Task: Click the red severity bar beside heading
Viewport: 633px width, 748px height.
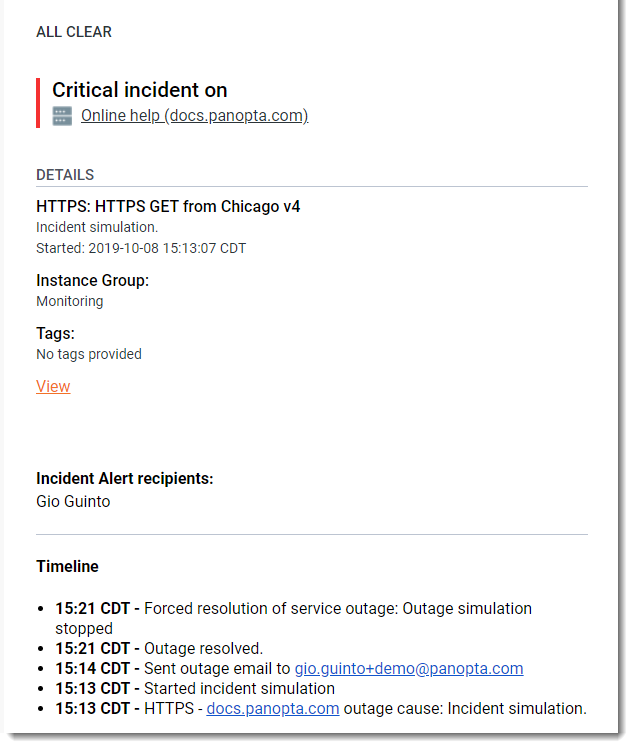Action: point(38,103)
